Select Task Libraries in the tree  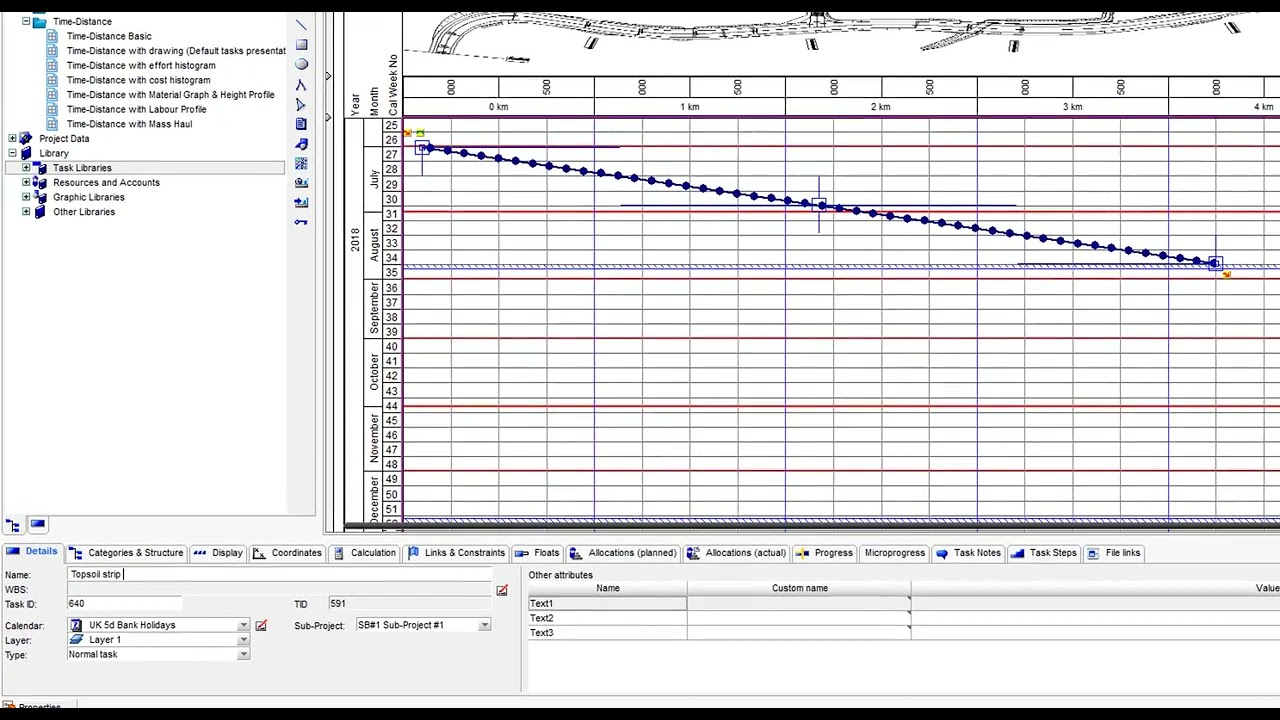[82, 168]
